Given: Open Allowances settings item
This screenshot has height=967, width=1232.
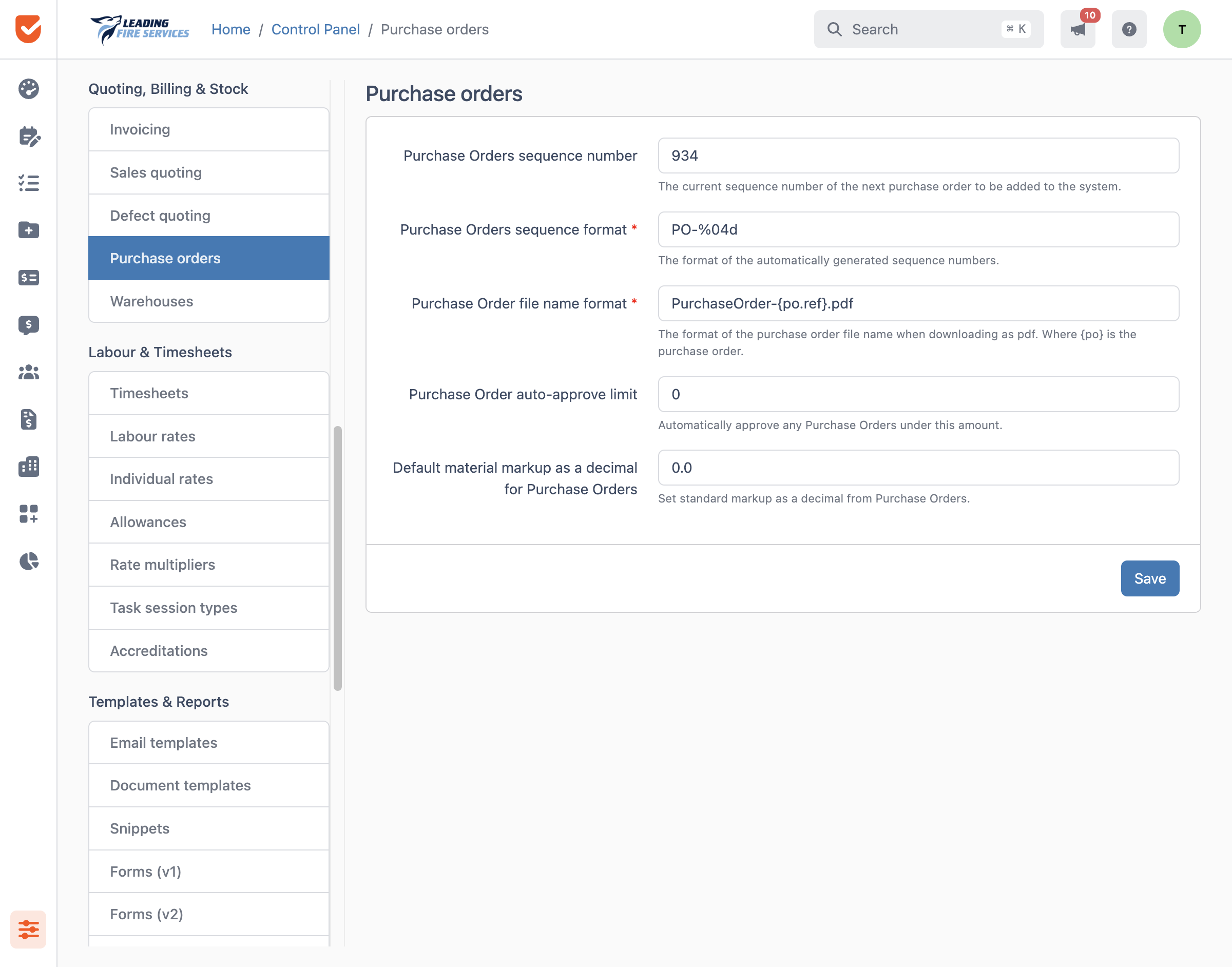Looking at the screenshot, I should tap(209, 522).
